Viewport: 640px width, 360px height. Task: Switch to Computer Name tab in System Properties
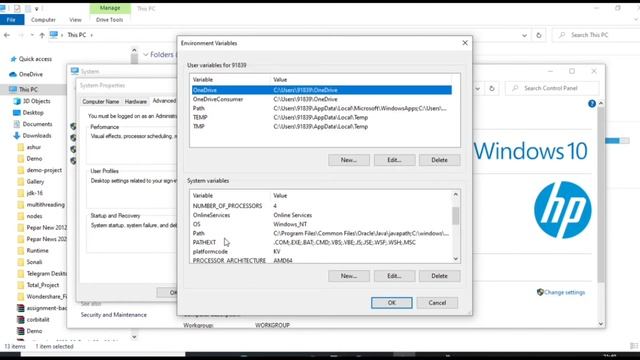[x=101, y=102]
